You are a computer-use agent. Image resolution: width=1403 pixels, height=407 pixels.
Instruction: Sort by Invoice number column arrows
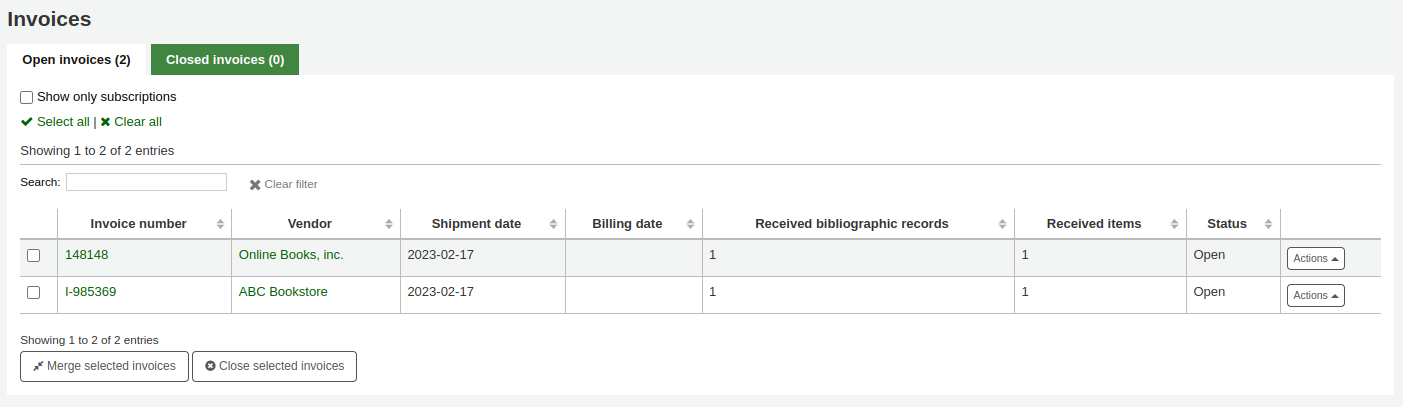point(220,224)
